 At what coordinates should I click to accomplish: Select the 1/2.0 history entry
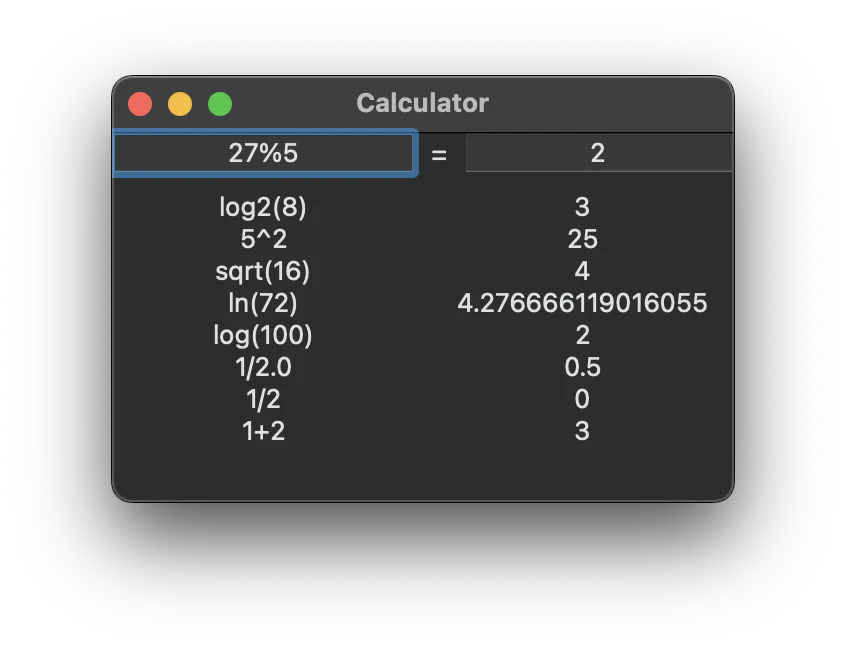[x=263, y=367]
